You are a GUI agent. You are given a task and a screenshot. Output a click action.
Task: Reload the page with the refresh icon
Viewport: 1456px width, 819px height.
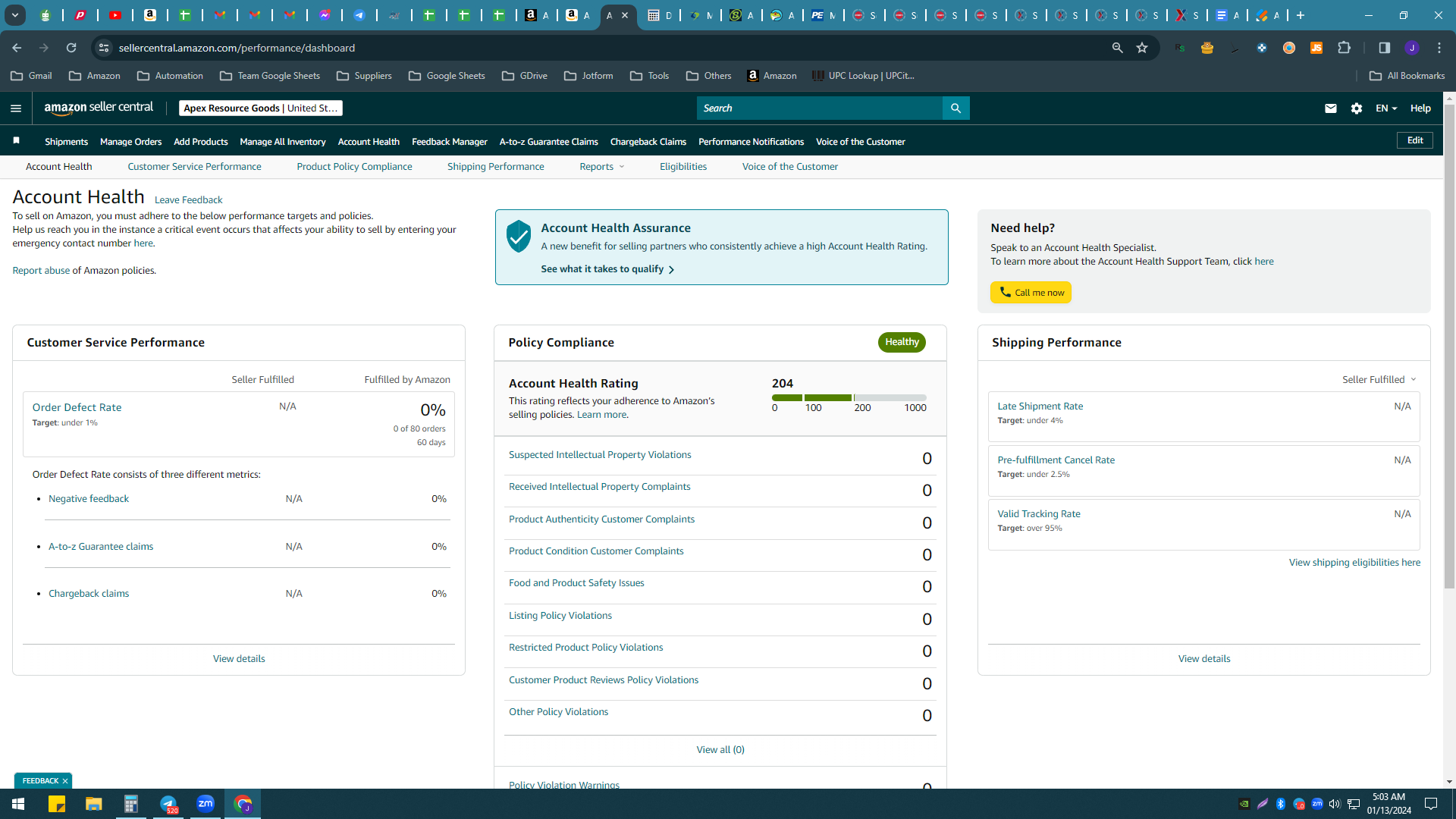[71, 48]
